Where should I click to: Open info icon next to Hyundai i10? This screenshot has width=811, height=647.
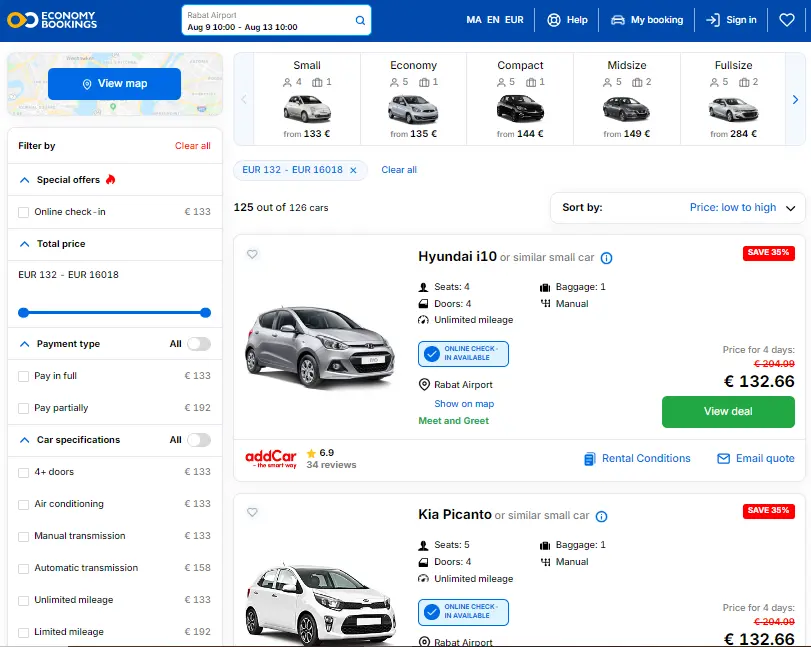tap(606, 258)
